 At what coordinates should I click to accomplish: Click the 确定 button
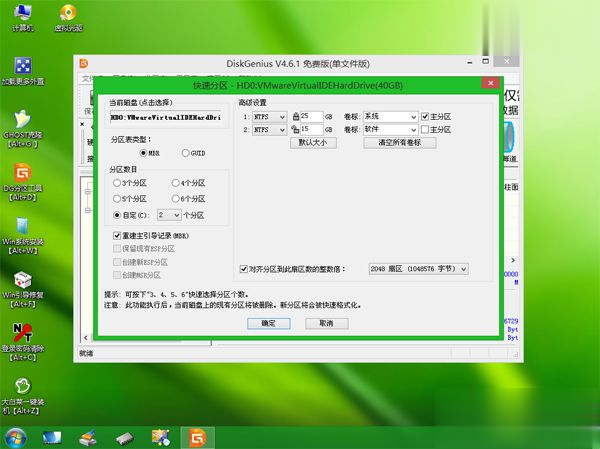(268, 323)
